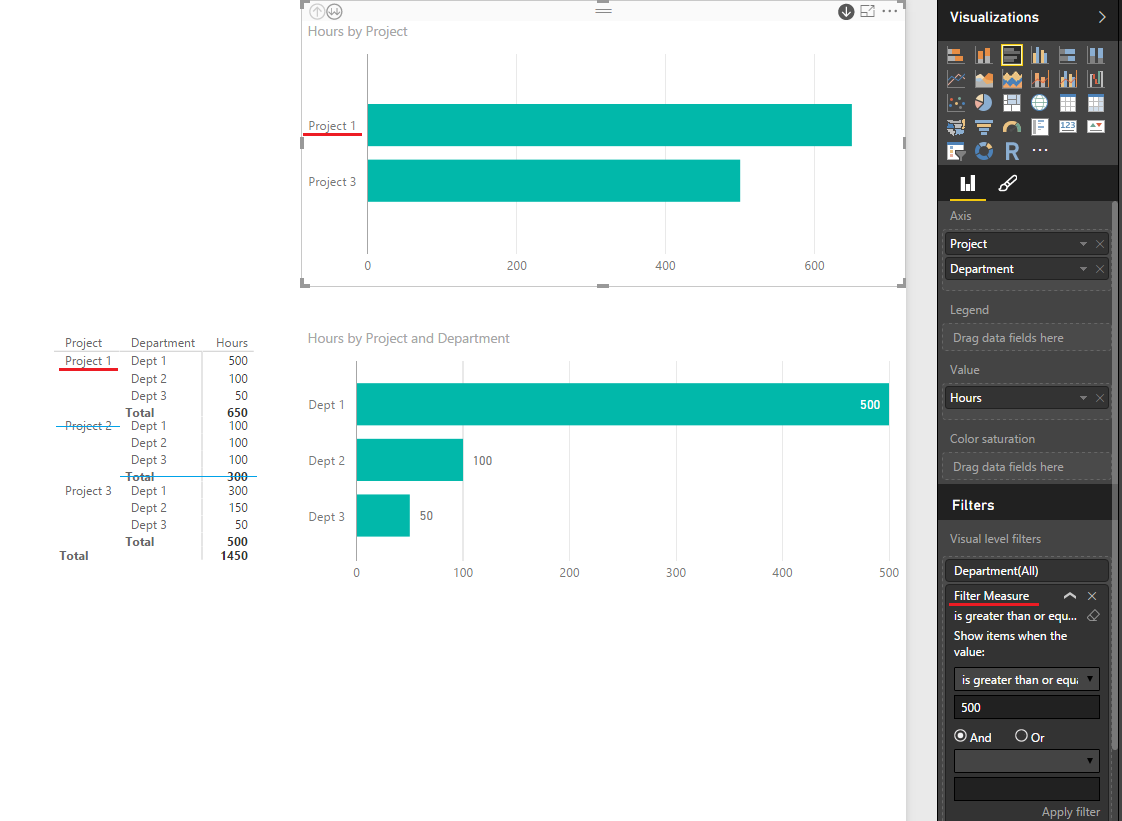Select the And radio button
This screenshot has width=1122, height=821.
pyautogui.click(x=960, y=736)
